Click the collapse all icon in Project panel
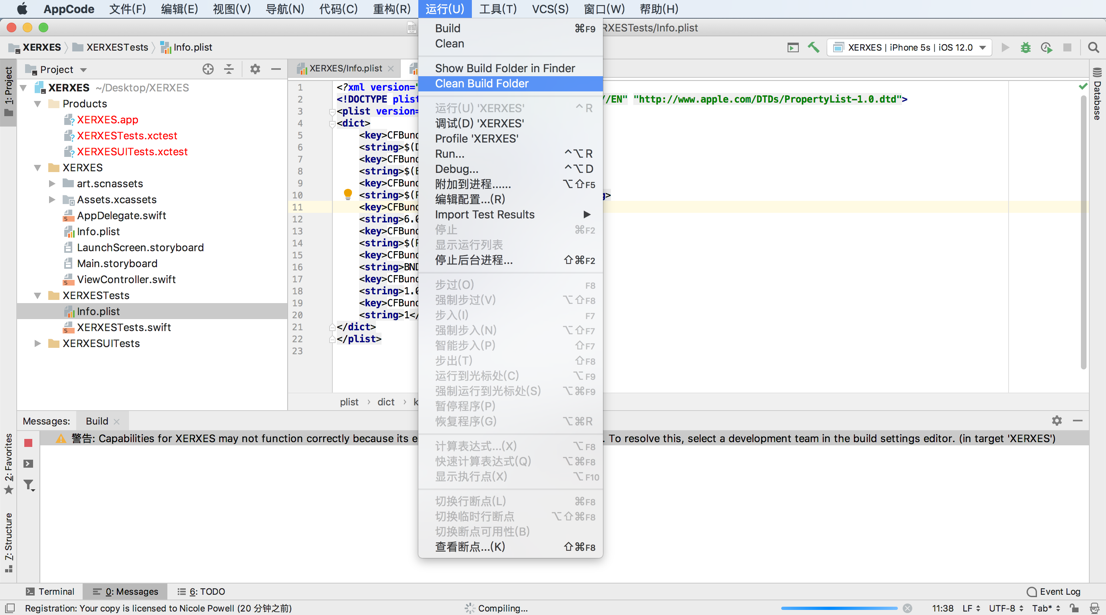 pyautogui.click(x=229, y=69)
